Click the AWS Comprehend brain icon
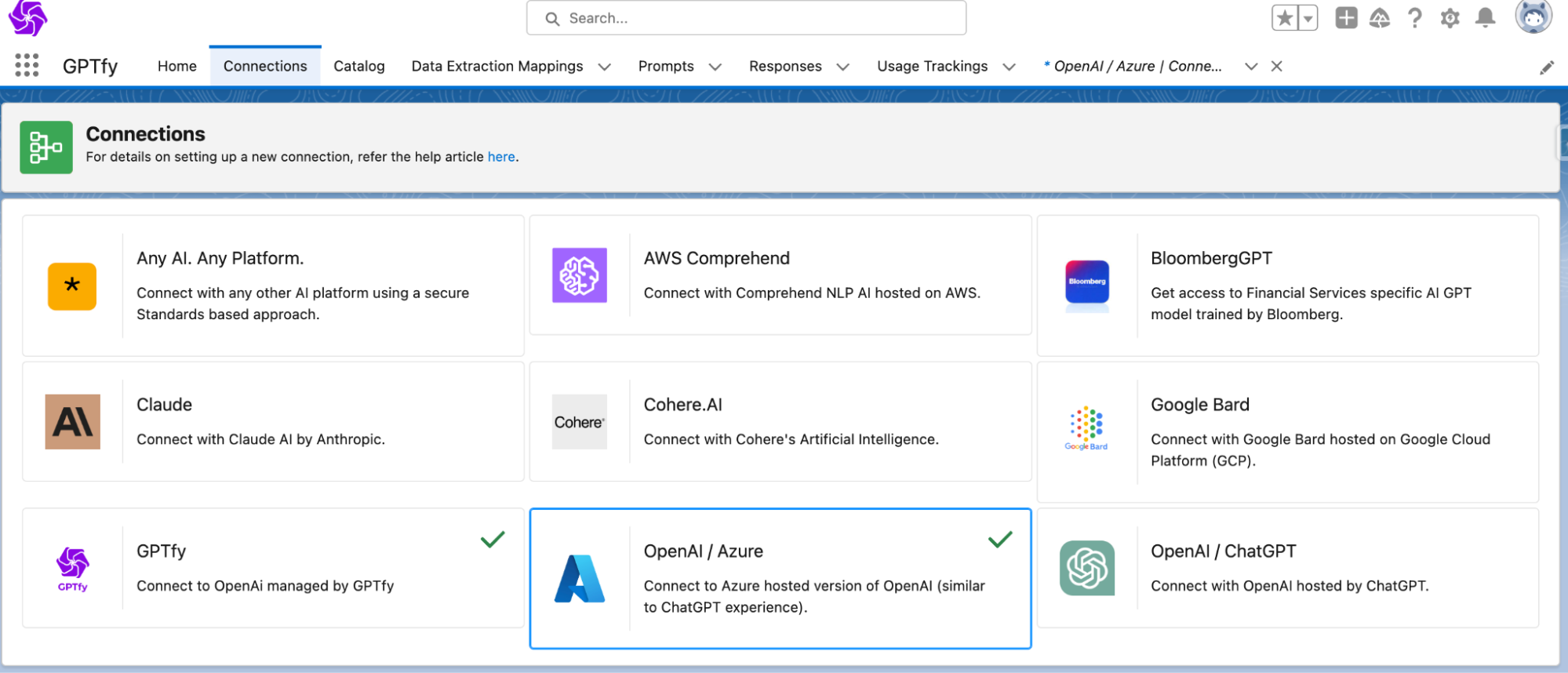The height and width of the screenshot is (673, 1568). [x=580, y=275]
